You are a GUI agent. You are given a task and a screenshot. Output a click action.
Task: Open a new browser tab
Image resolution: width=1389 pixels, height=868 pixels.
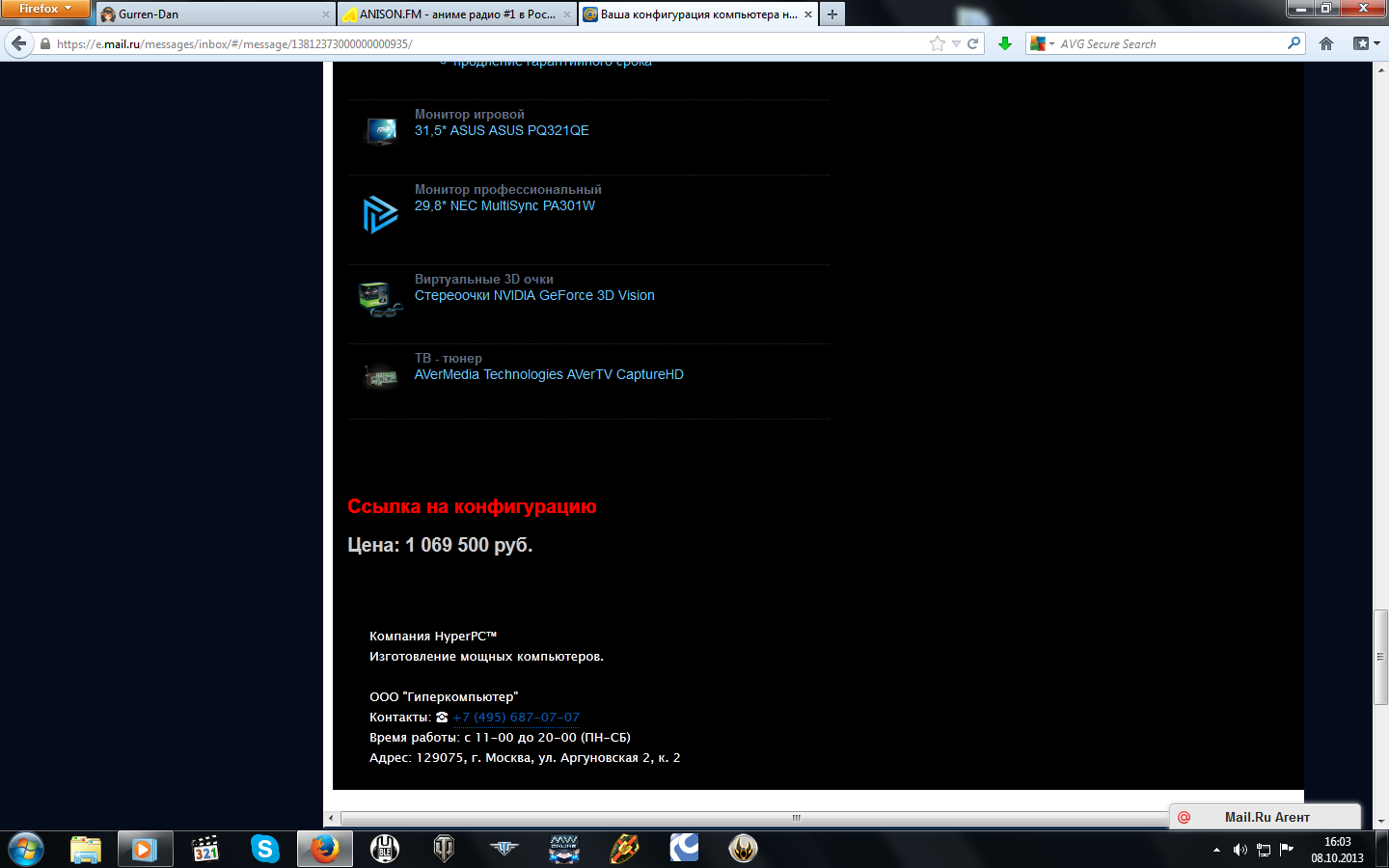pyautogui.click(x=832, y=14)
